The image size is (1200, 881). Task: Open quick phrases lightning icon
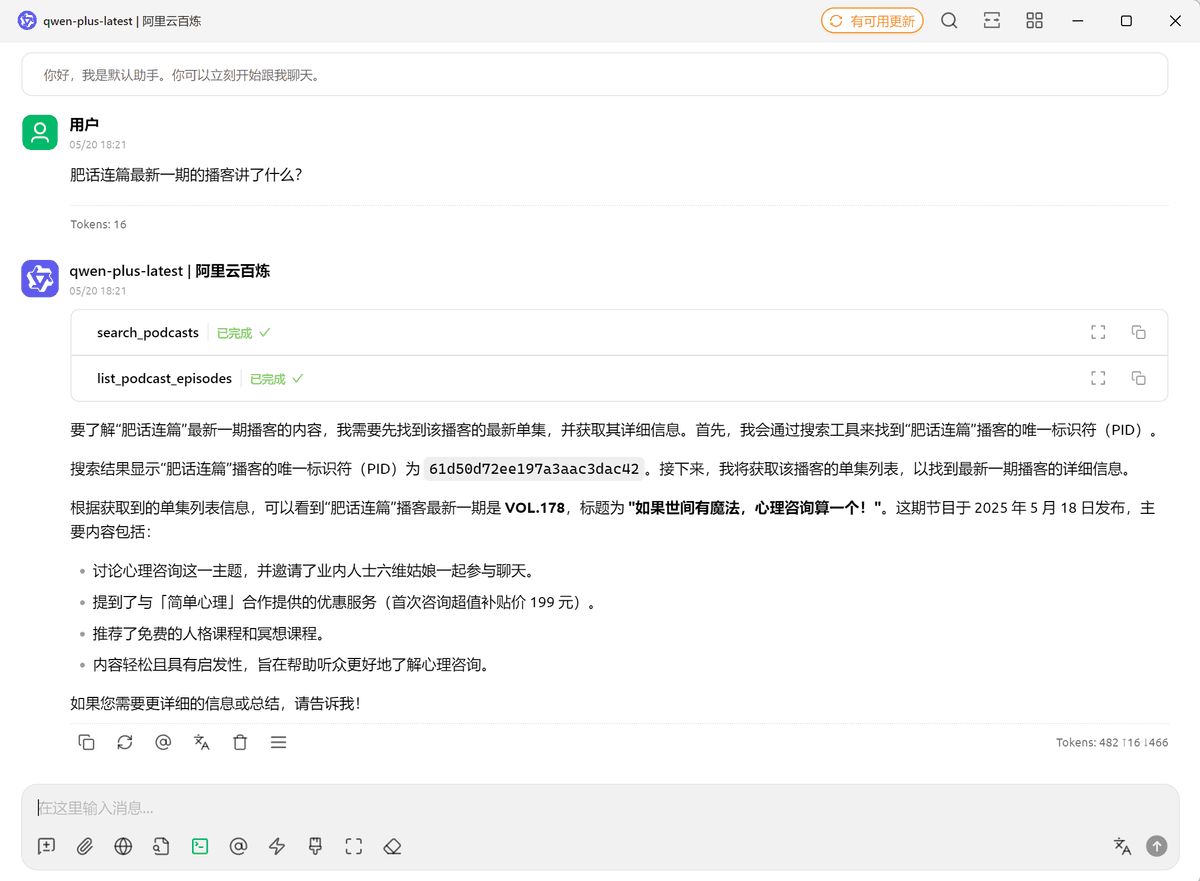pyautogui.click(x=277, y=846)
